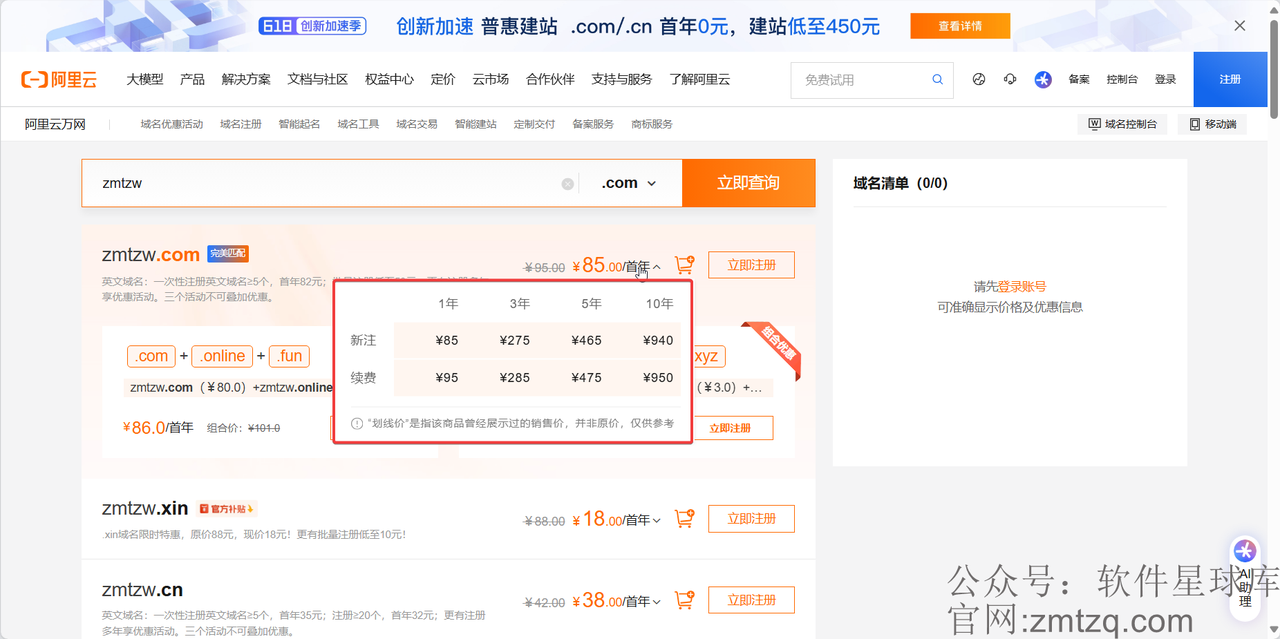Screen dimensions: 1280x639
Task: Open the 支持与服务 menu
Action: point(621,79)
